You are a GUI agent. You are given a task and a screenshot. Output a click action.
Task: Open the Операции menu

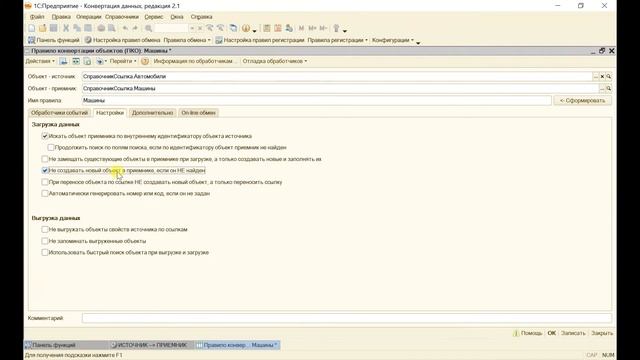89,17
